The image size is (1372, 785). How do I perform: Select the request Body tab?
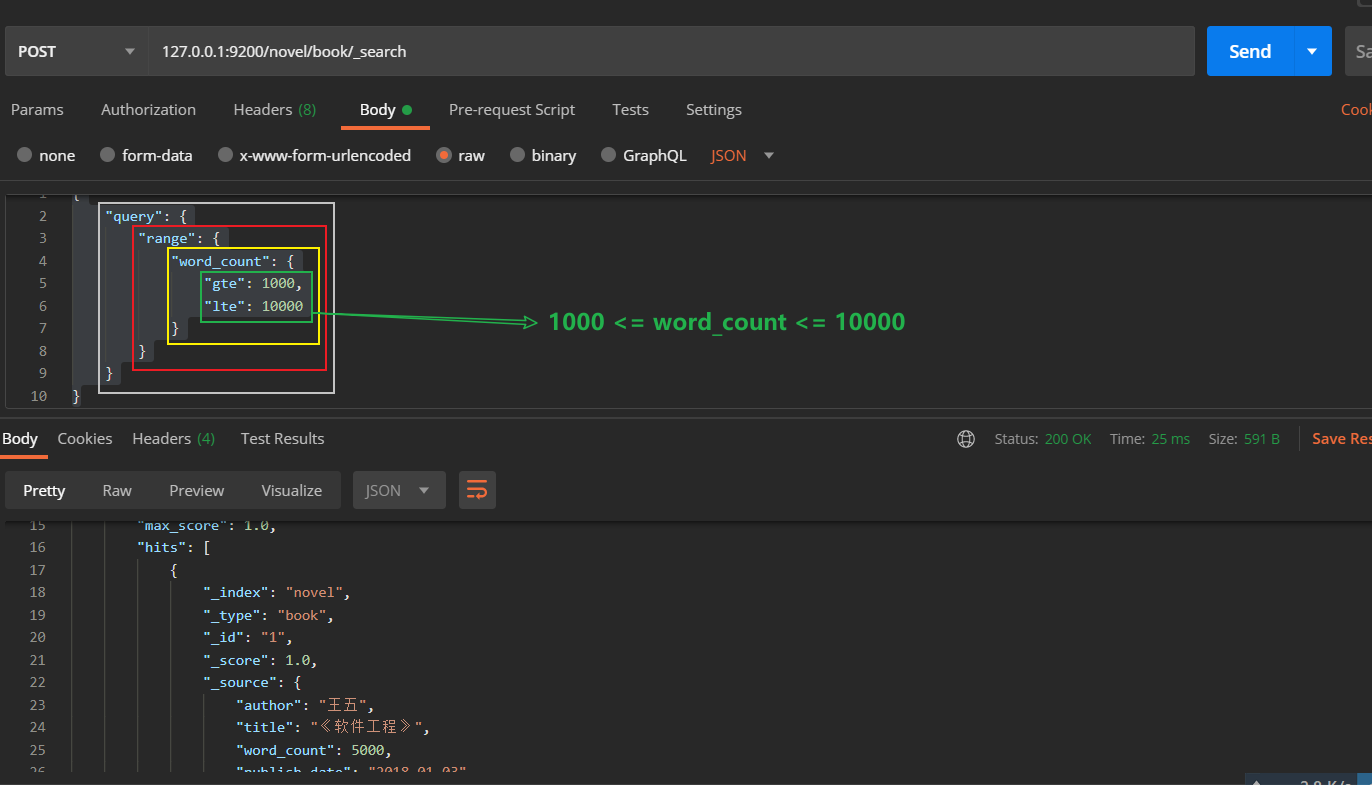click(x=385, y=110)
